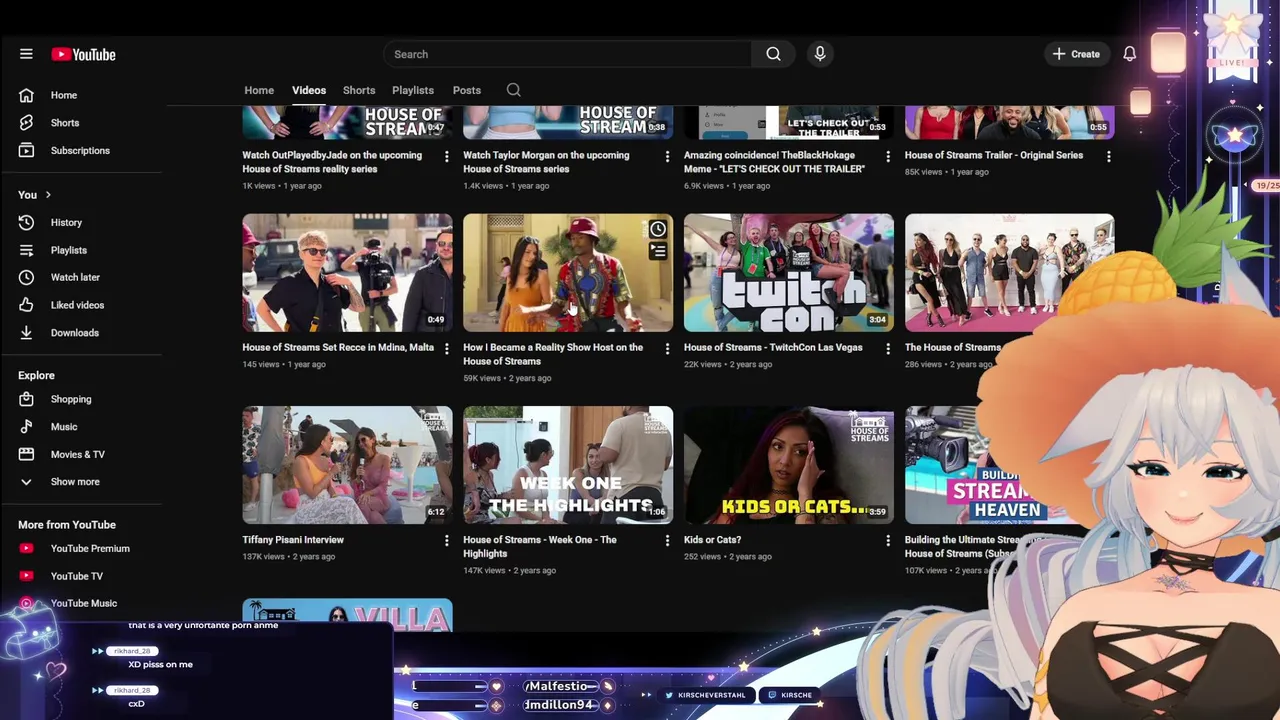
Task: Open House of Streams Trailer title link
Action: click(994, 155)
